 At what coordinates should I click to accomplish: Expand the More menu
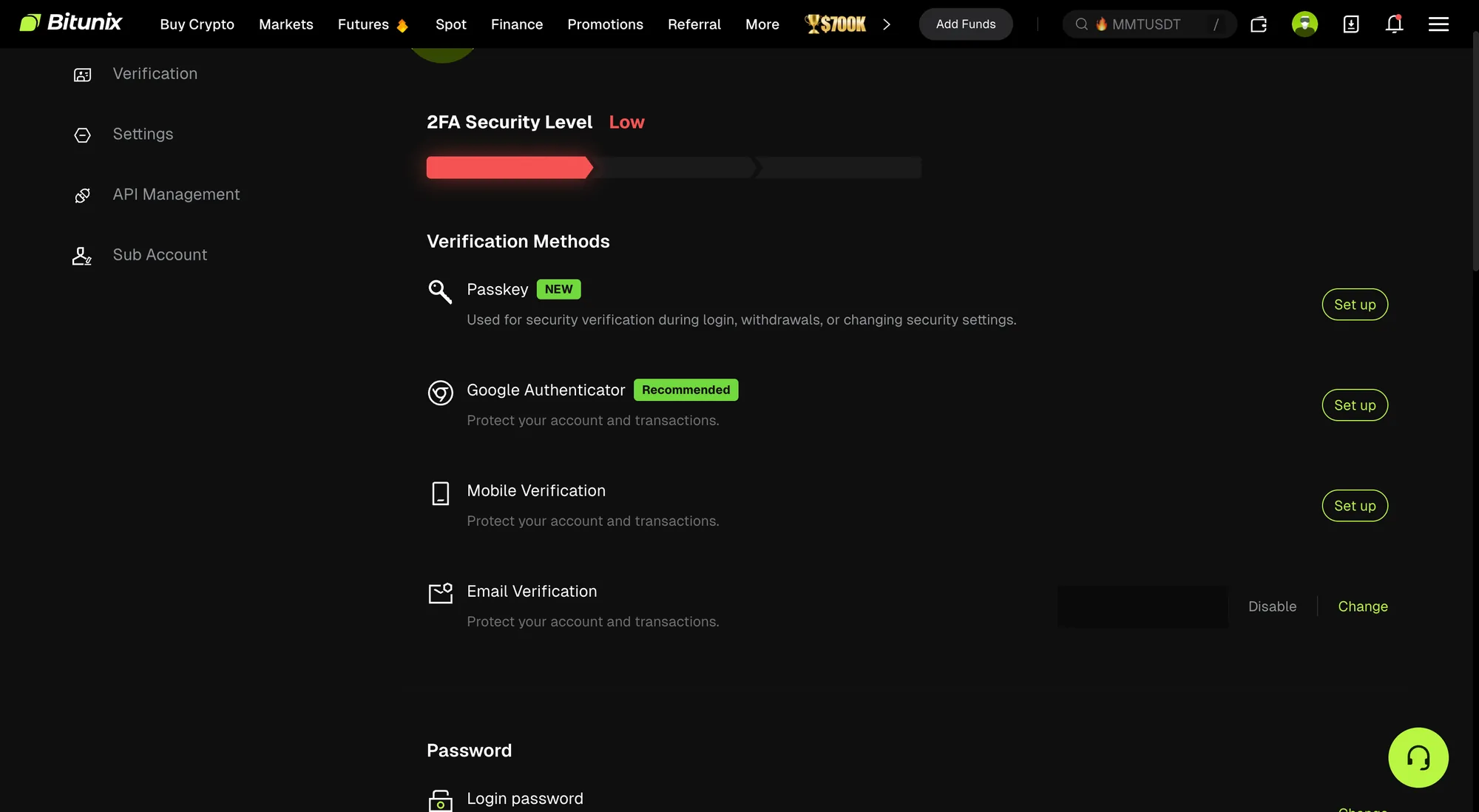click(762, 24)
